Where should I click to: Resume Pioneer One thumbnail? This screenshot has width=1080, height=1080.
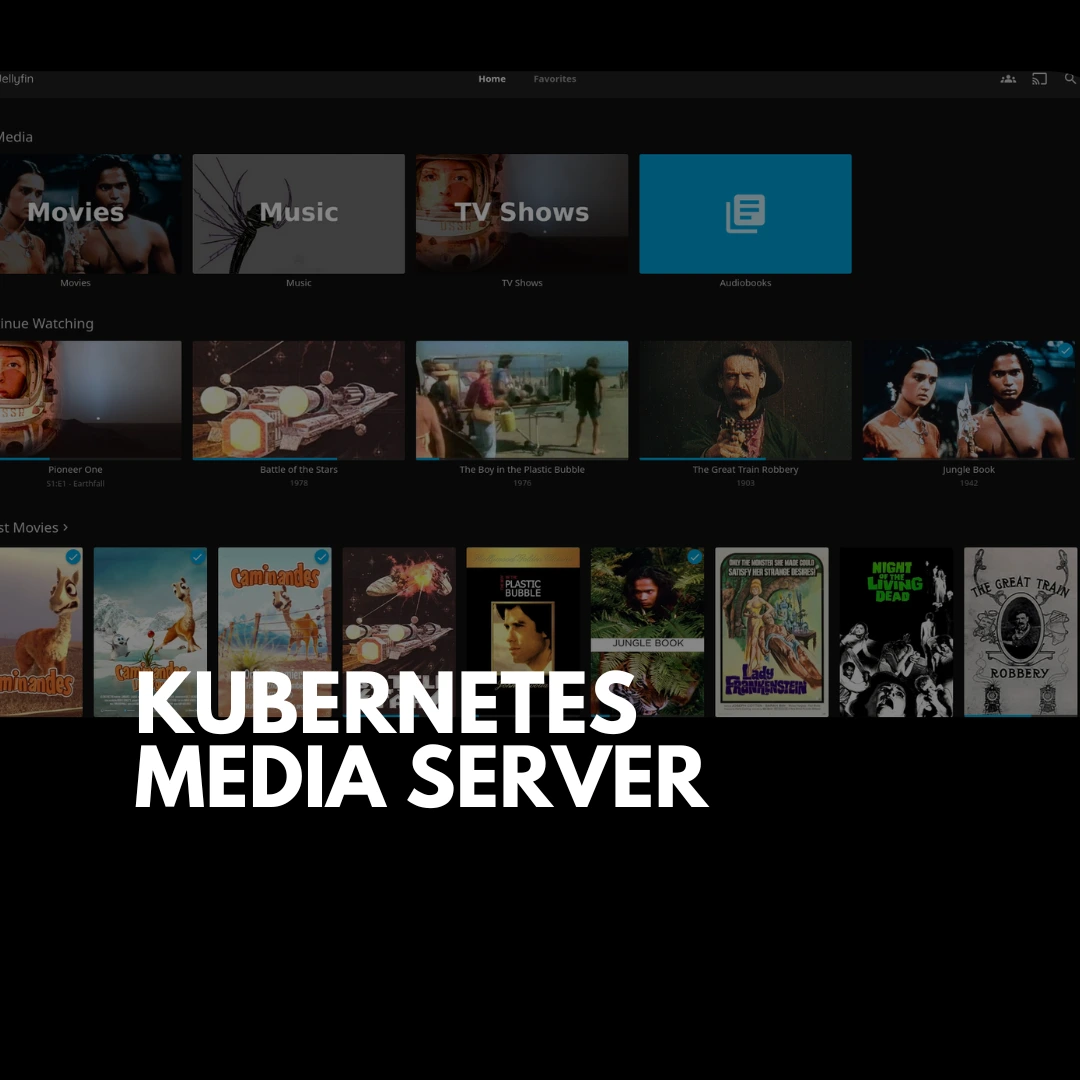tap(90, 399)
